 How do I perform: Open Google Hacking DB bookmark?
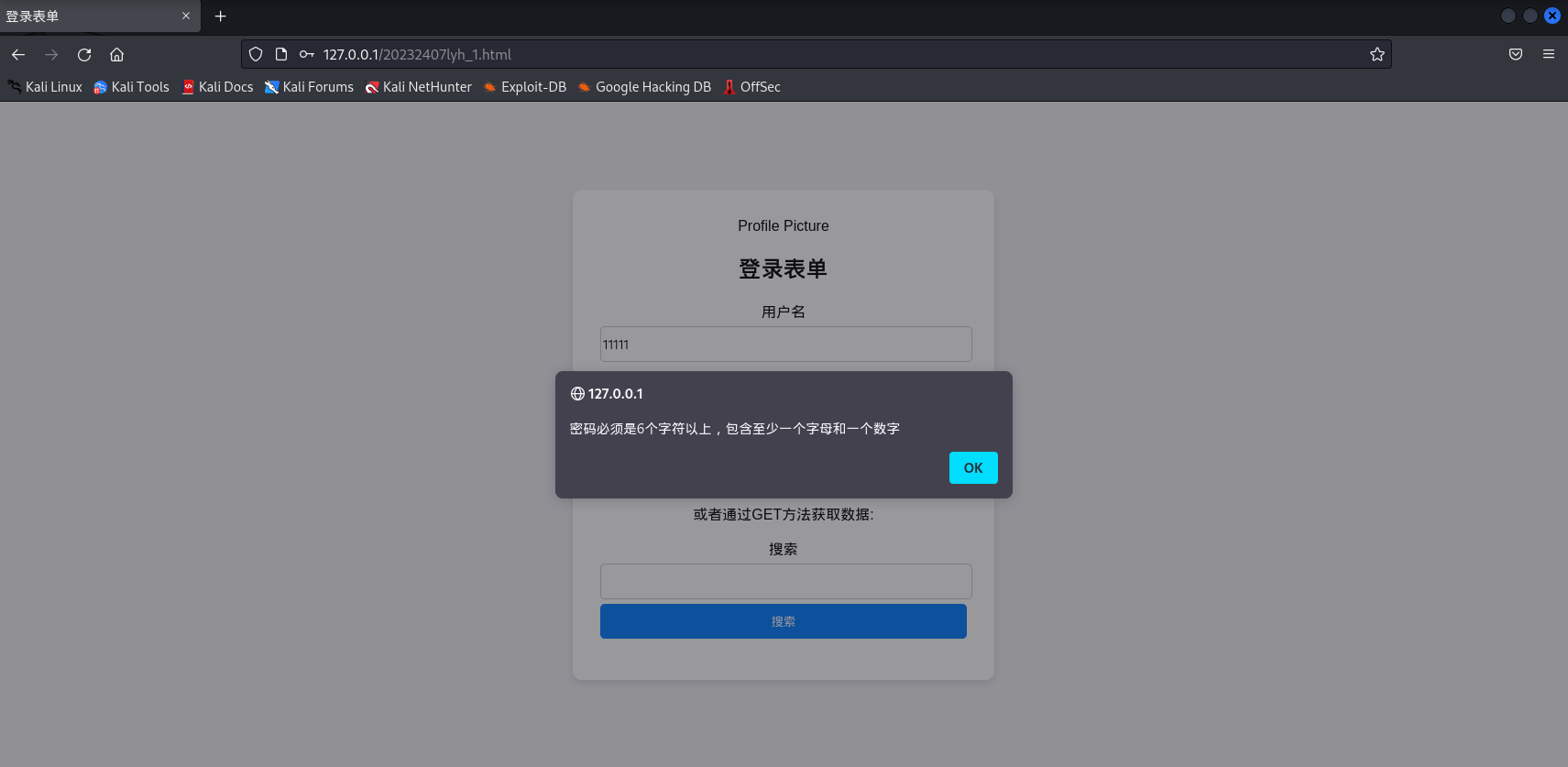(x=644, y=87)
